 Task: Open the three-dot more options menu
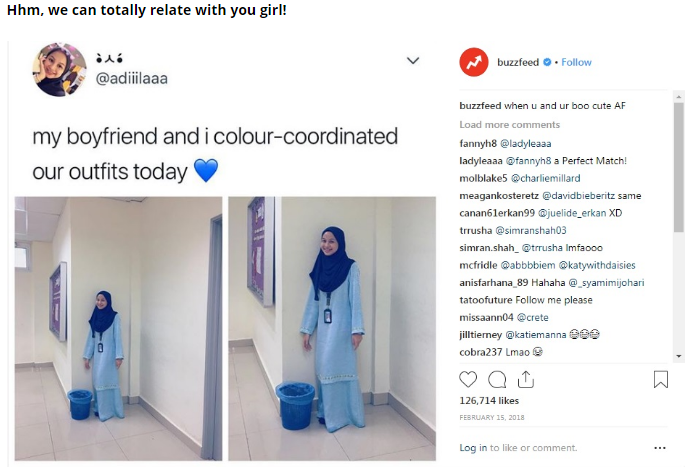coord(660,448)
